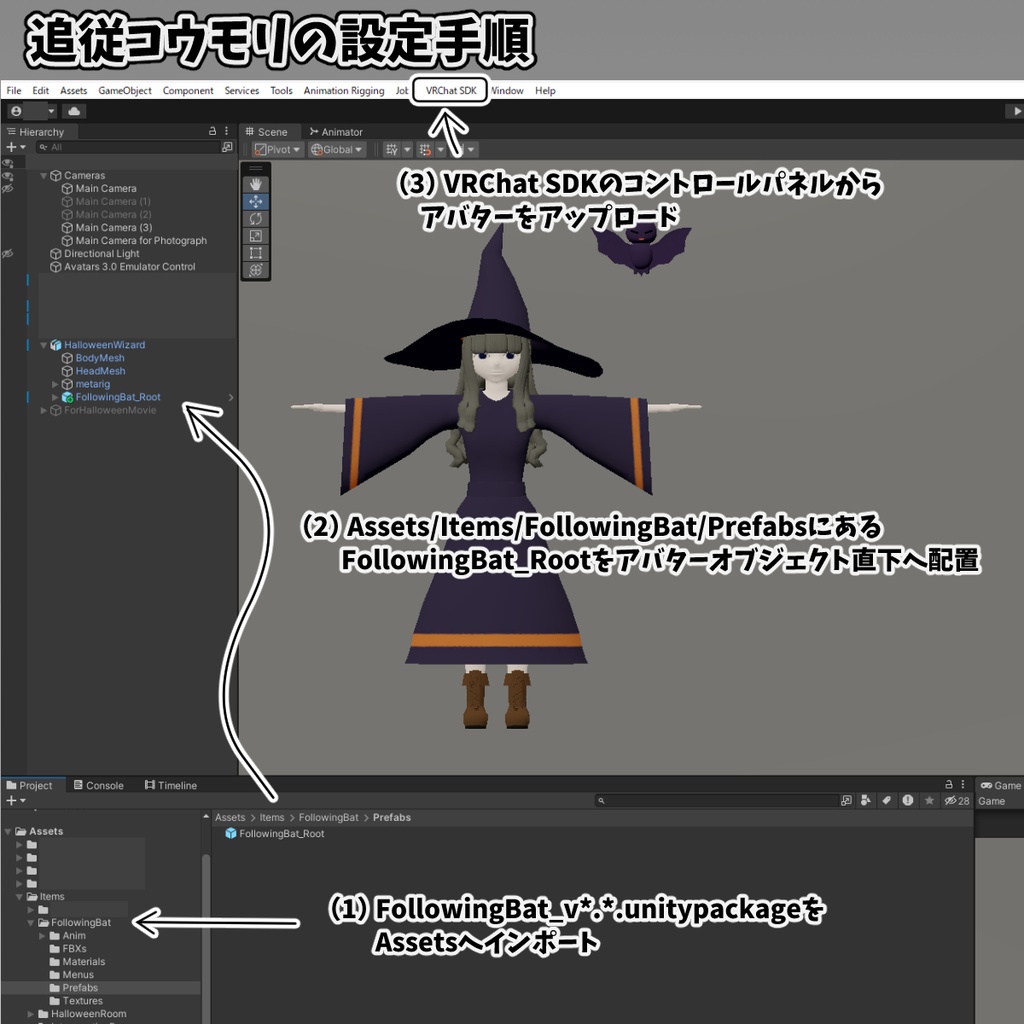
Task: Toggle visibility of the Main Camera row
Action: (8, 189)
